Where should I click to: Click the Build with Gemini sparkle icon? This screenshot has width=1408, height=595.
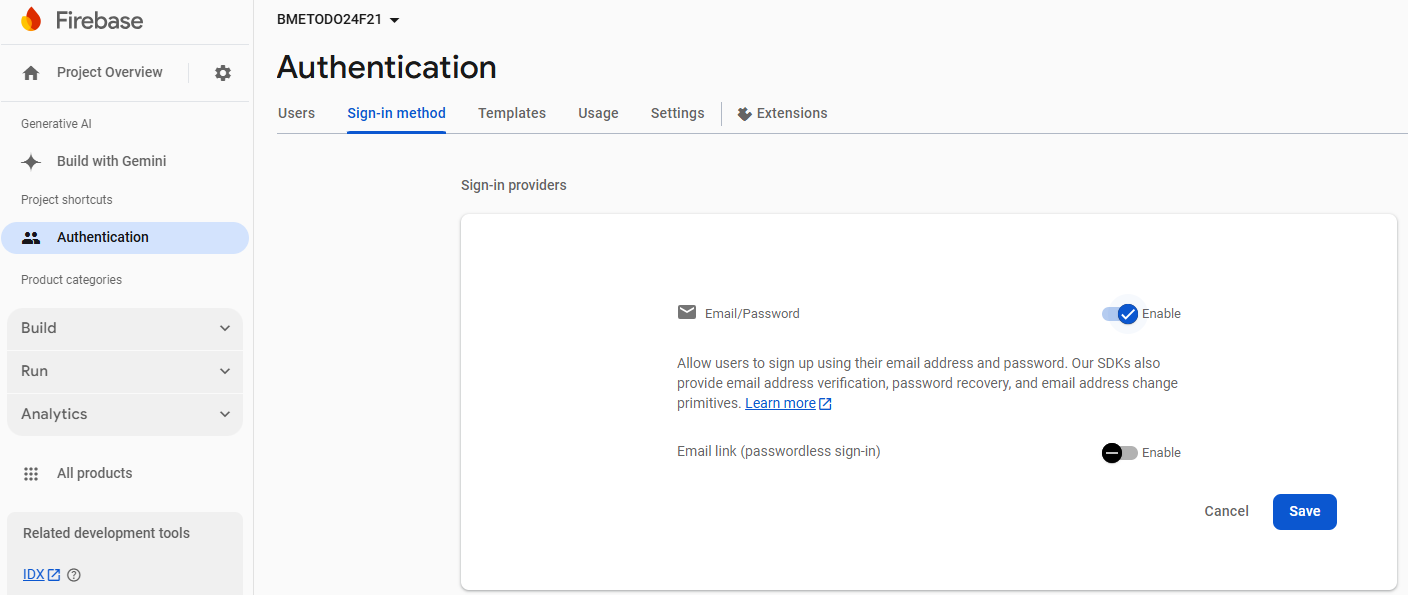[31, 162]
